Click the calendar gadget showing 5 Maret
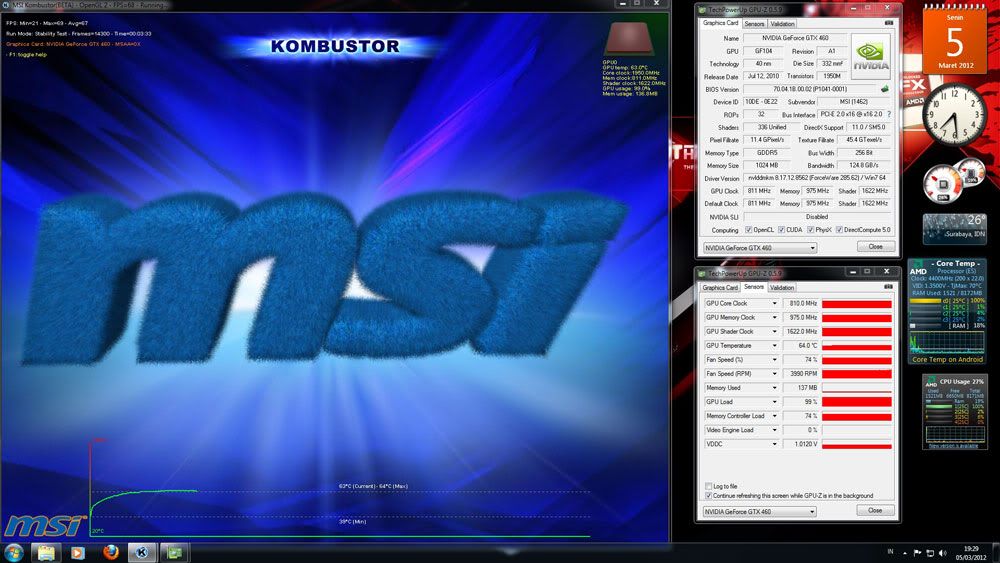 pyautogui.click(x=955, y=38)
